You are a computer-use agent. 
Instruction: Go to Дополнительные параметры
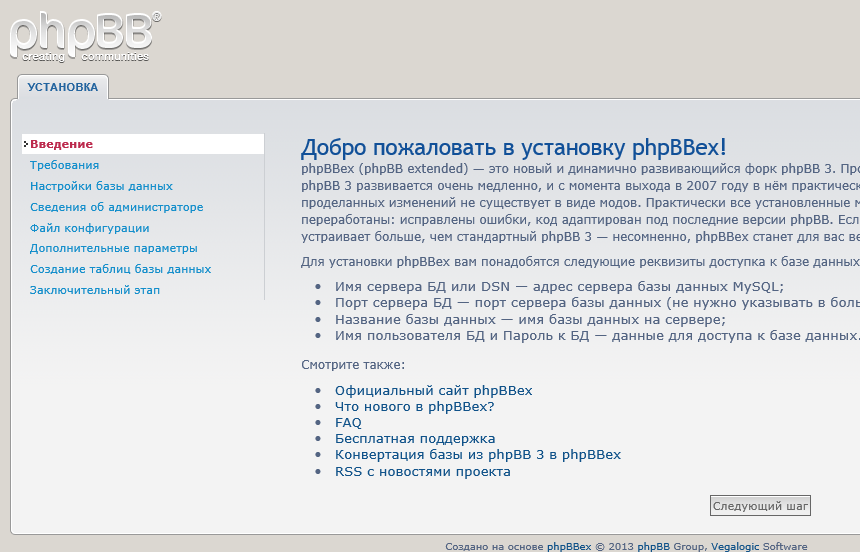tap(114, 248)
